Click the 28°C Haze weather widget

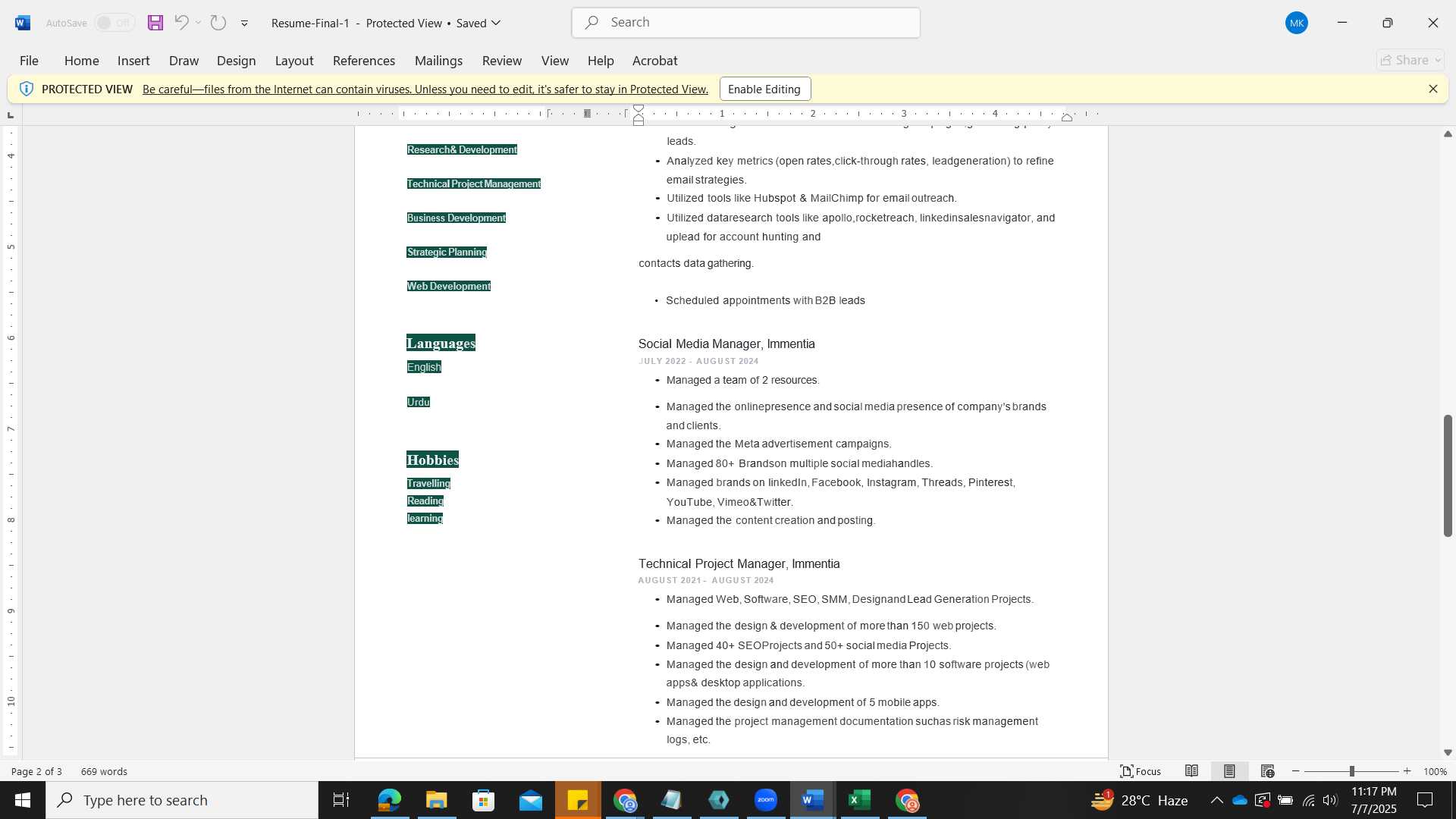[x=1140, y=800]
